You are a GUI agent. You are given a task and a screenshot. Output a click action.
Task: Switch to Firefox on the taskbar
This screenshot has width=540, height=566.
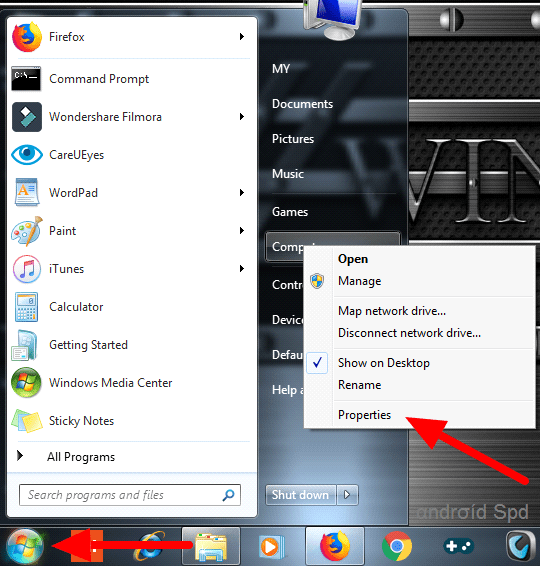click(x=335, y=546)
